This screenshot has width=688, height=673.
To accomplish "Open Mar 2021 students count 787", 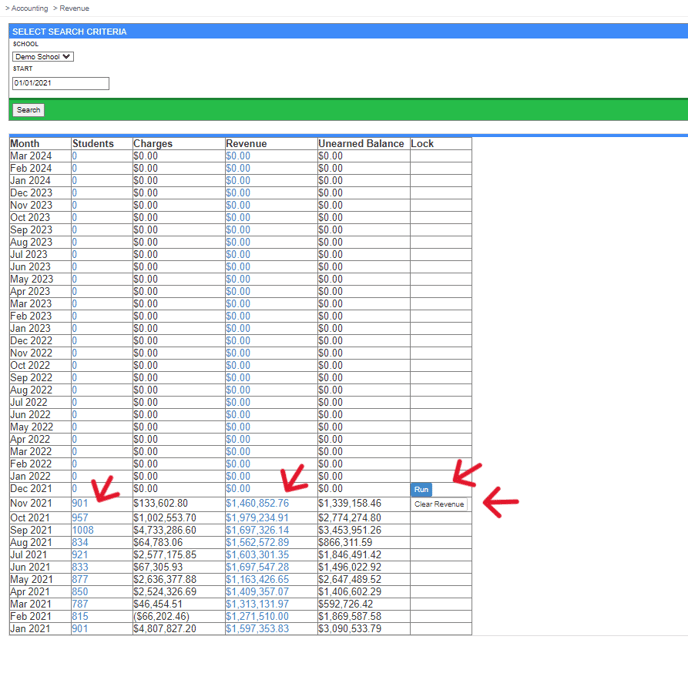I will pyautogui.click(x=80, y=604).
